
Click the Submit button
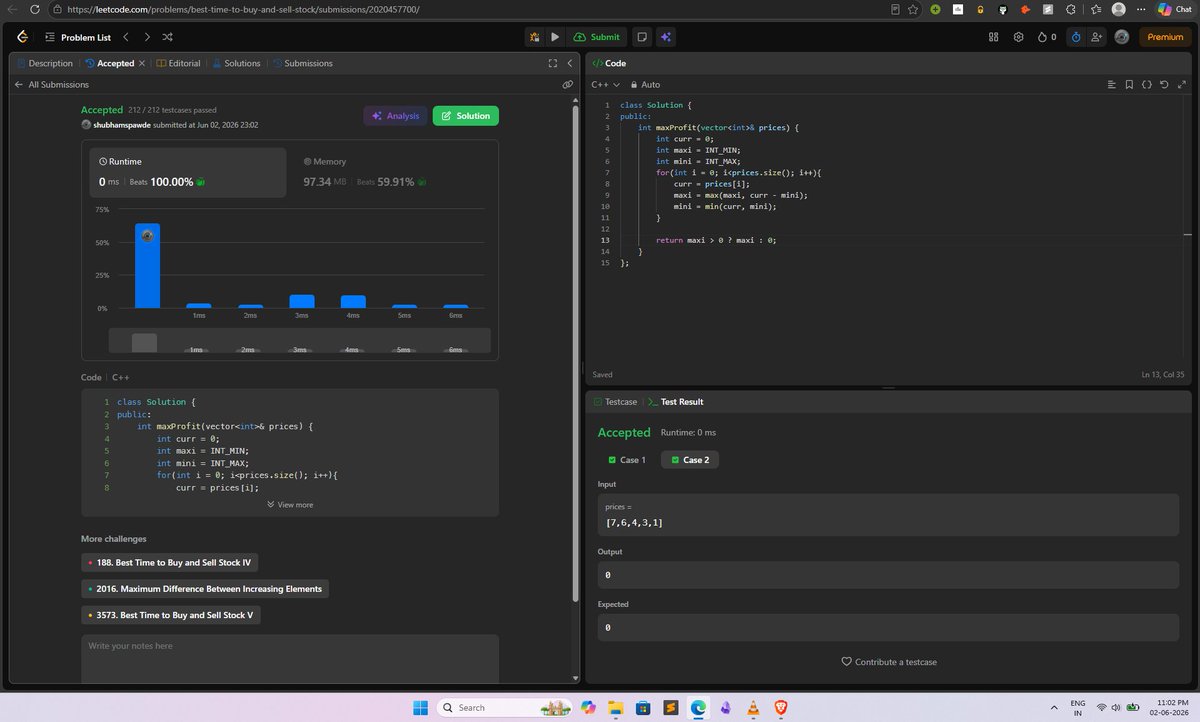(597, 37)
